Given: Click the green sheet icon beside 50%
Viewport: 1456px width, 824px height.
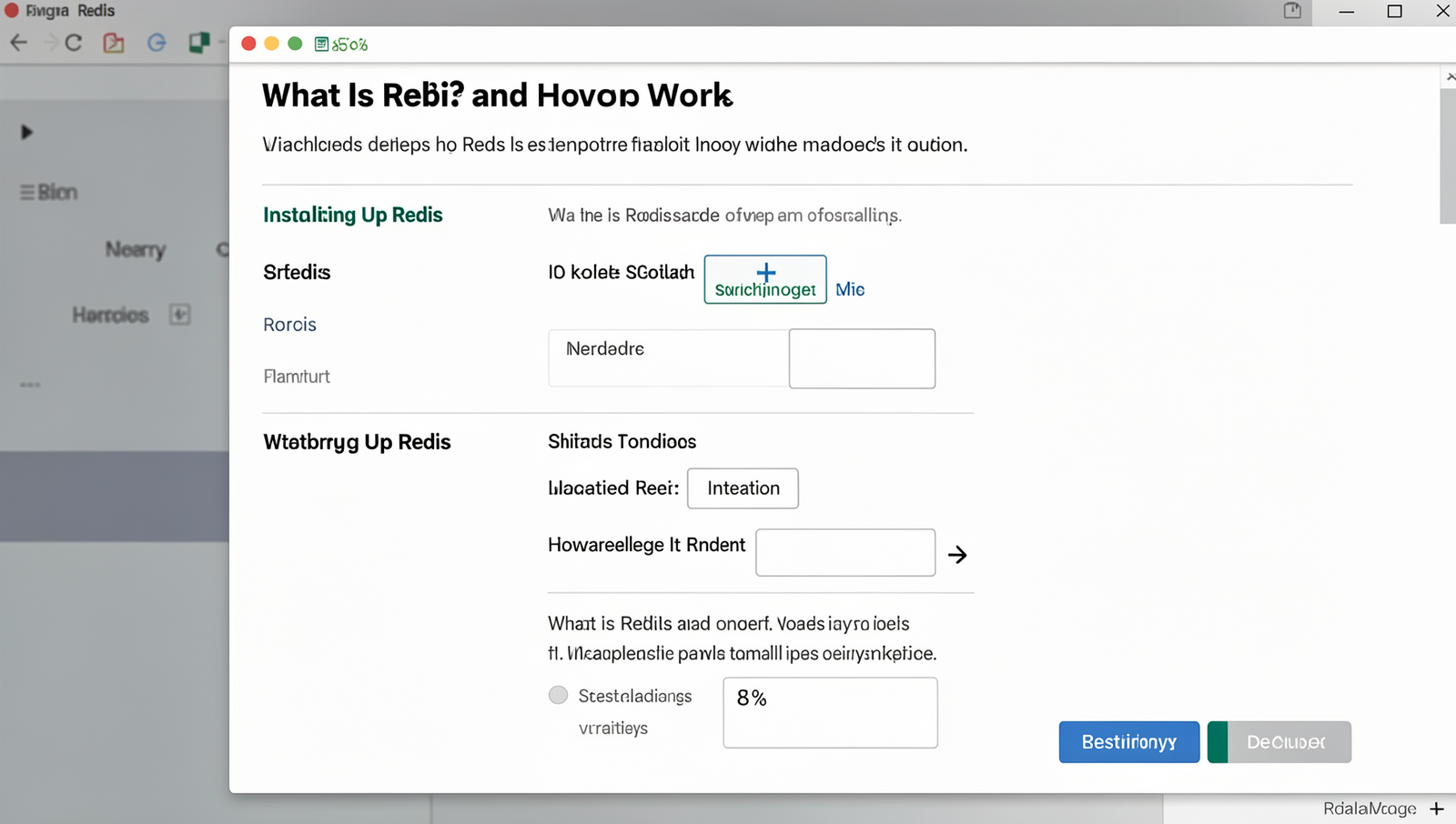Looking at the screenshot, I should pos(321,44).
